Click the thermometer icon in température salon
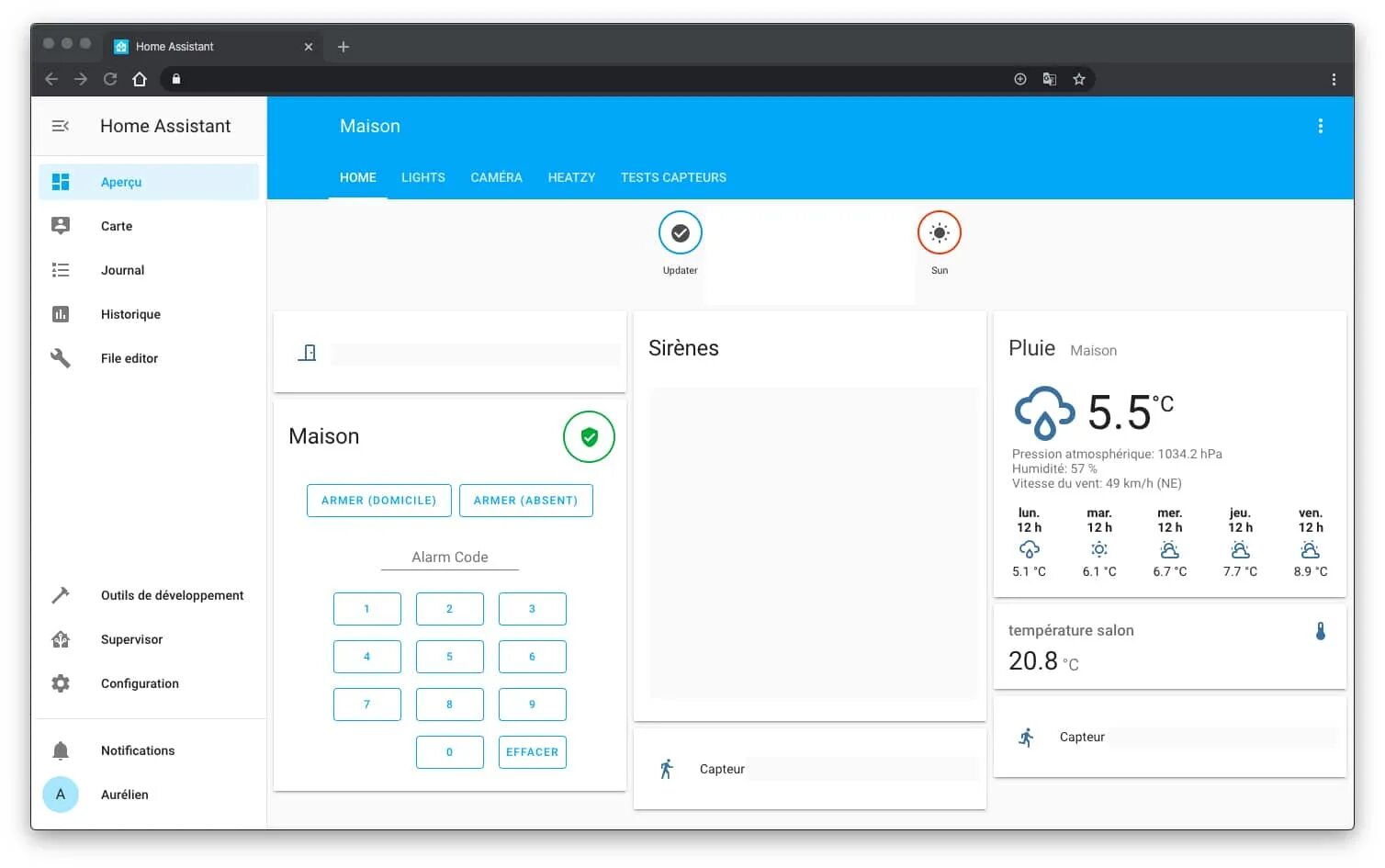 coord(1320,631)
